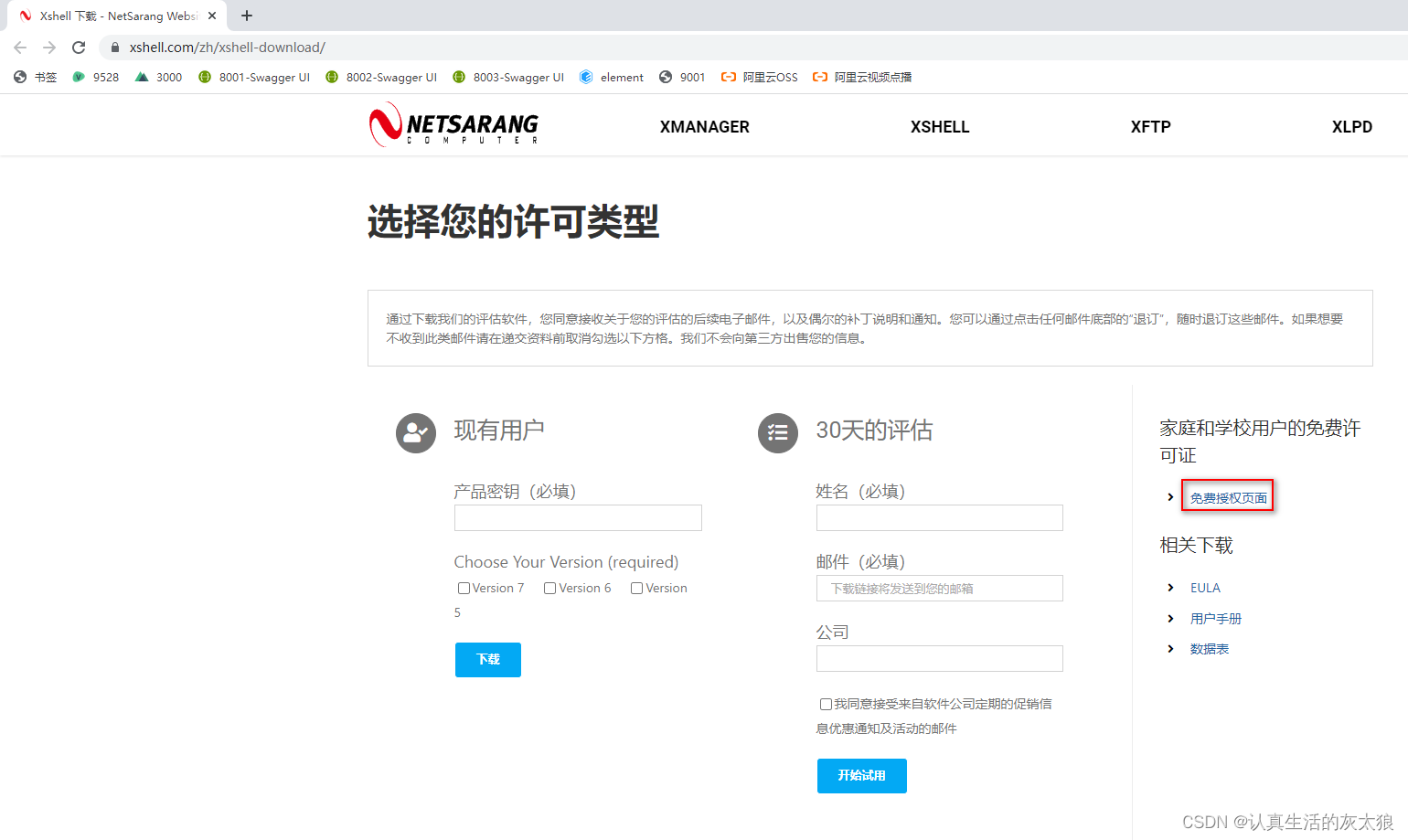Click the 家庭和学校用户的免费许可证 heading
This screenshot has height=840, width=1408.
click(1260, 441)
